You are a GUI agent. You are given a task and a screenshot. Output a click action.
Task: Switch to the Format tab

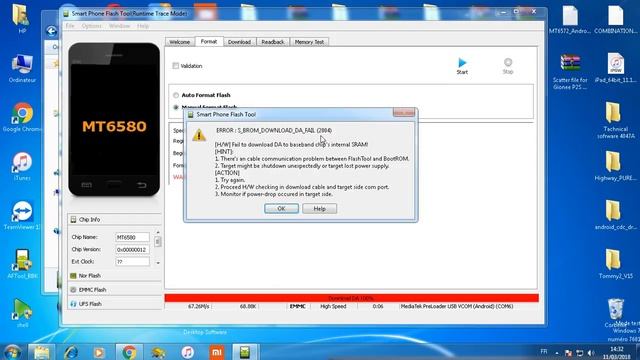(209, 41)
